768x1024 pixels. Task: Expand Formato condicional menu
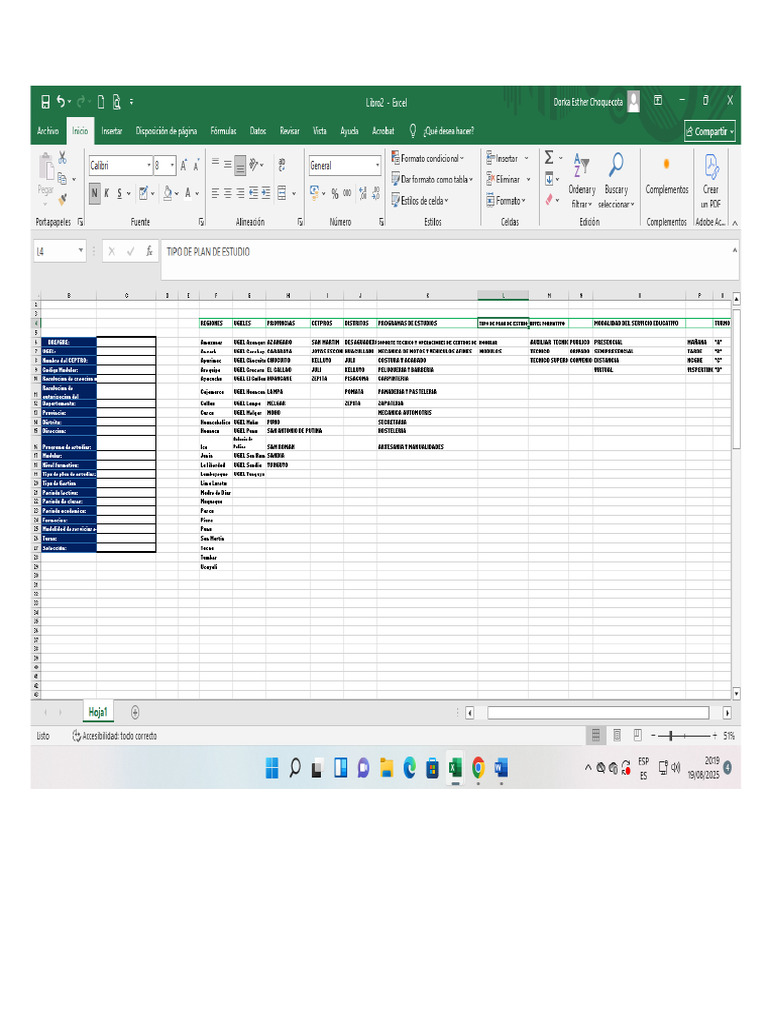pyautogui.click(x=428, y=158)
